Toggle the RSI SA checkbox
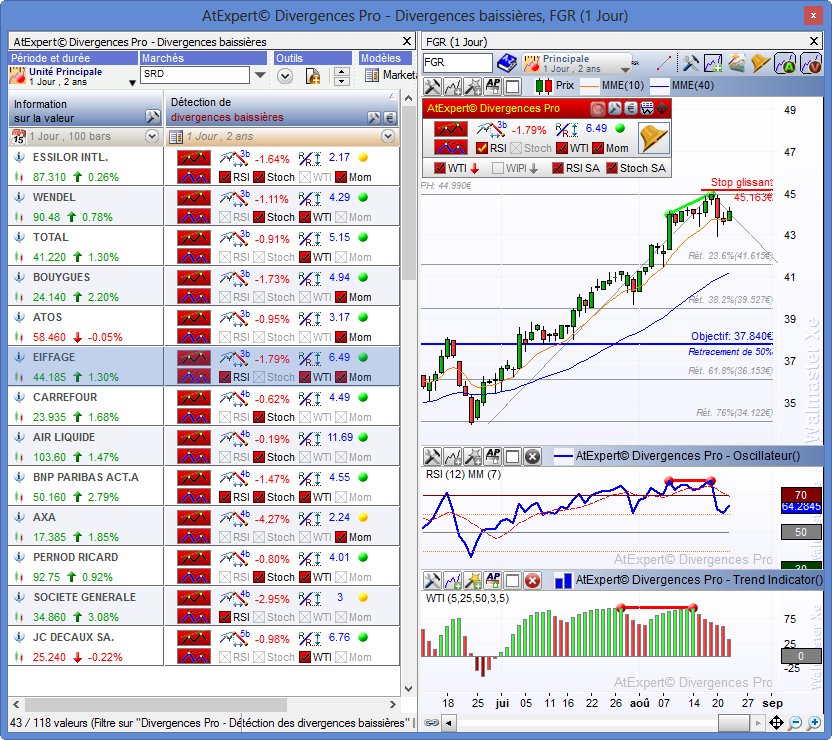Viewport: 832px width, 740px height. [558, 168]
